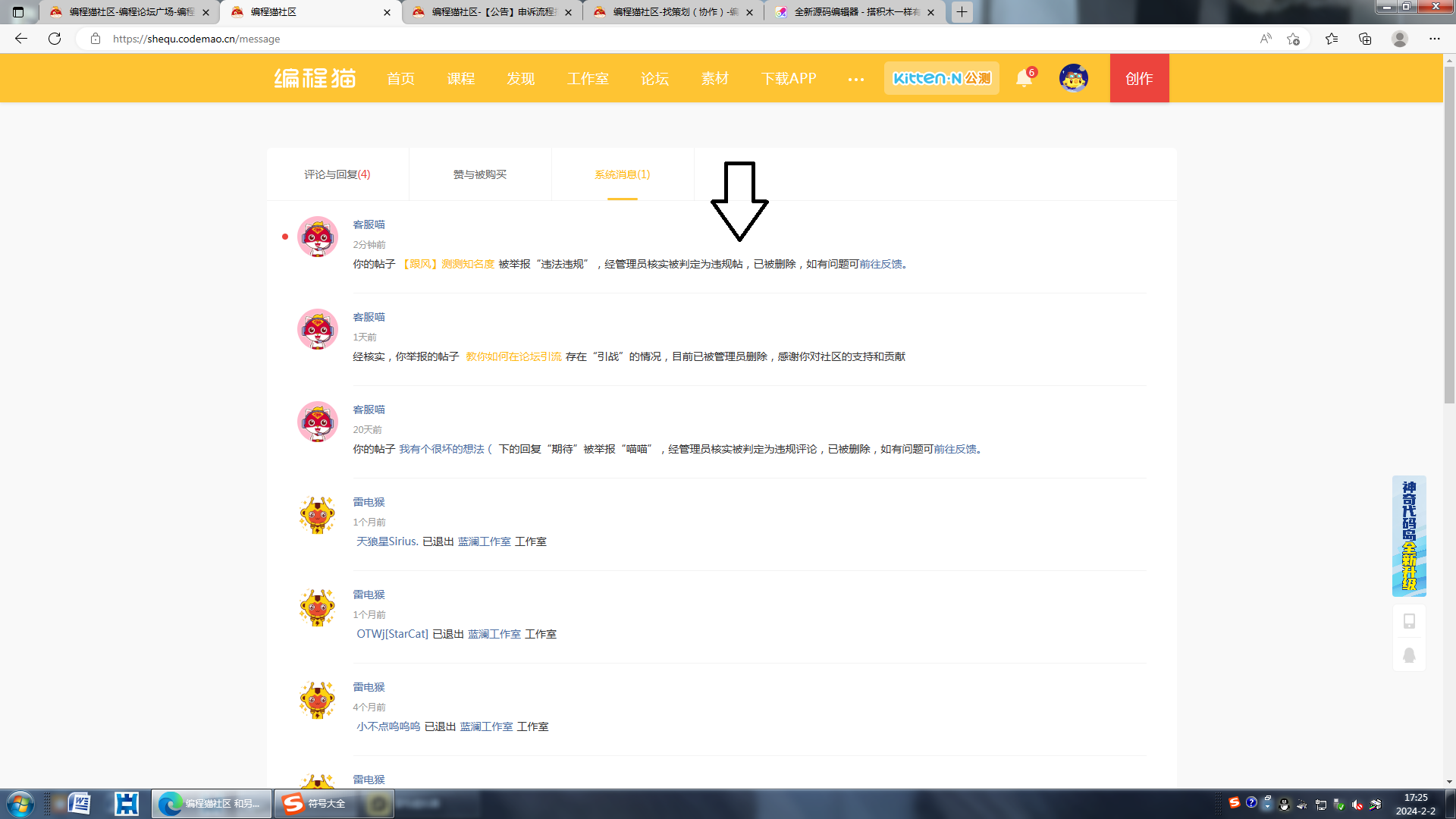Switch to 赞与被购买 tab
The height and width of the screenshot is (819, 1456).
tap(480, 174)
